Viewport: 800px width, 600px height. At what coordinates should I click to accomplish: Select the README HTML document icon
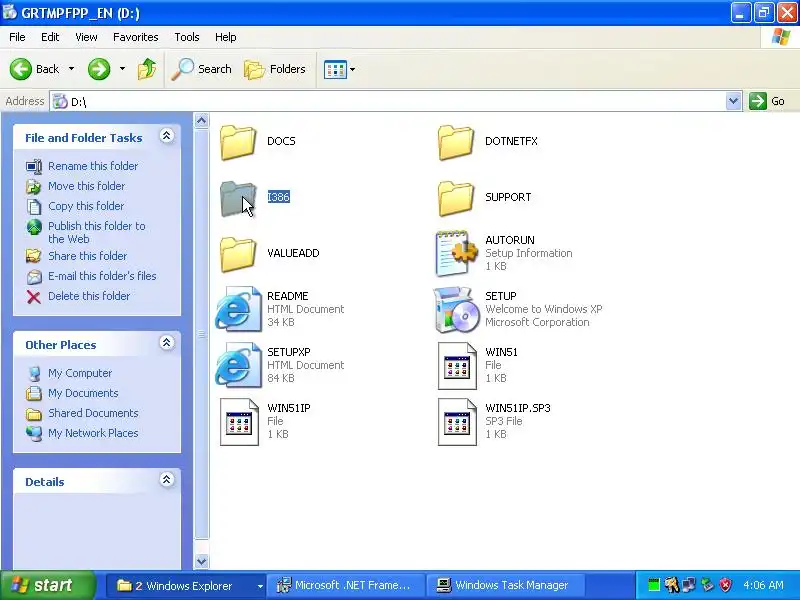click(x=238, y=310)
